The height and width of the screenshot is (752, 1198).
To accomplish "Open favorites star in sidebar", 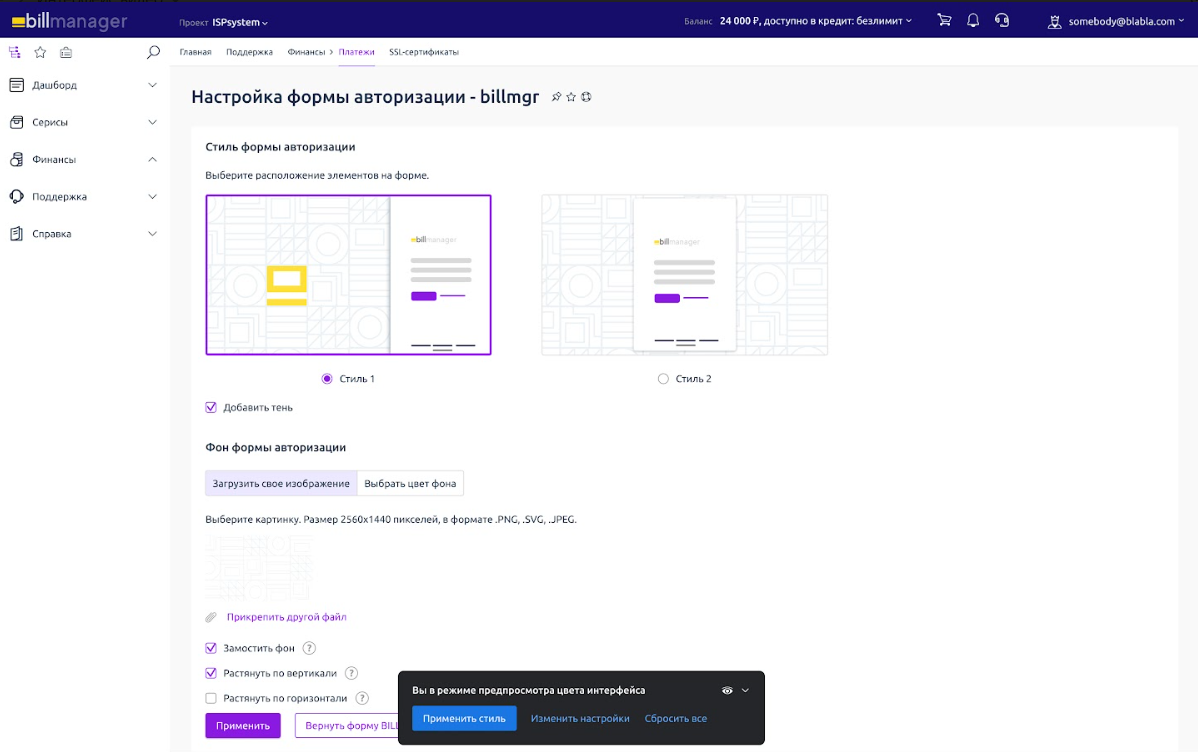I will coord(40,52).
